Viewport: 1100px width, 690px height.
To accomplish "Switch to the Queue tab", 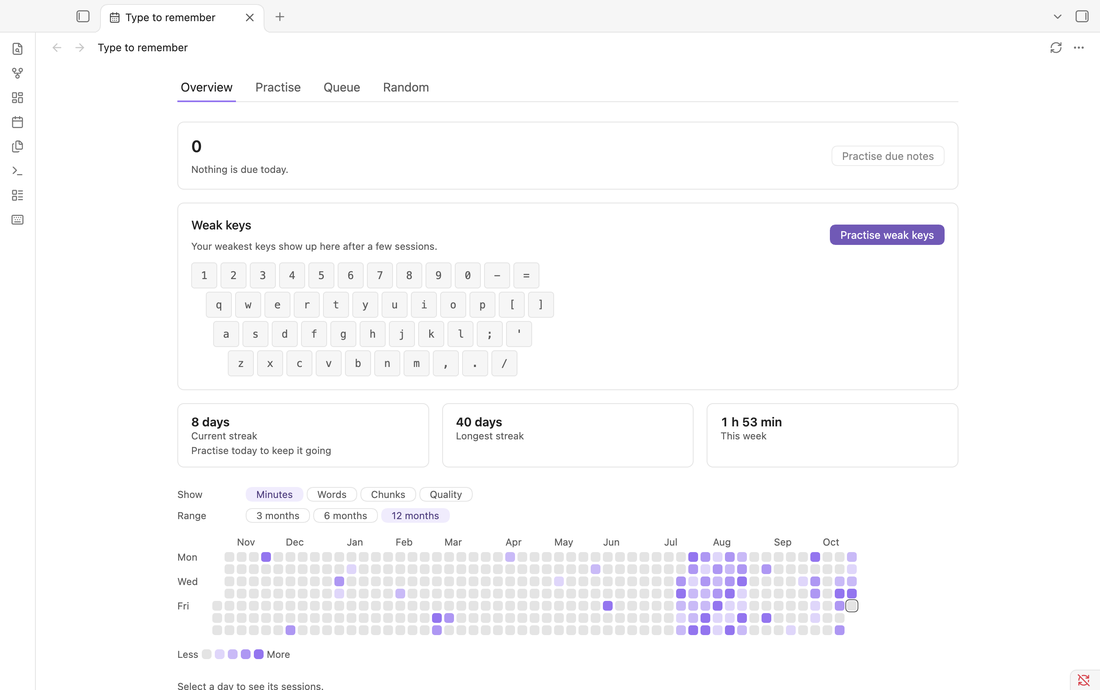I will tap(342, 88).
